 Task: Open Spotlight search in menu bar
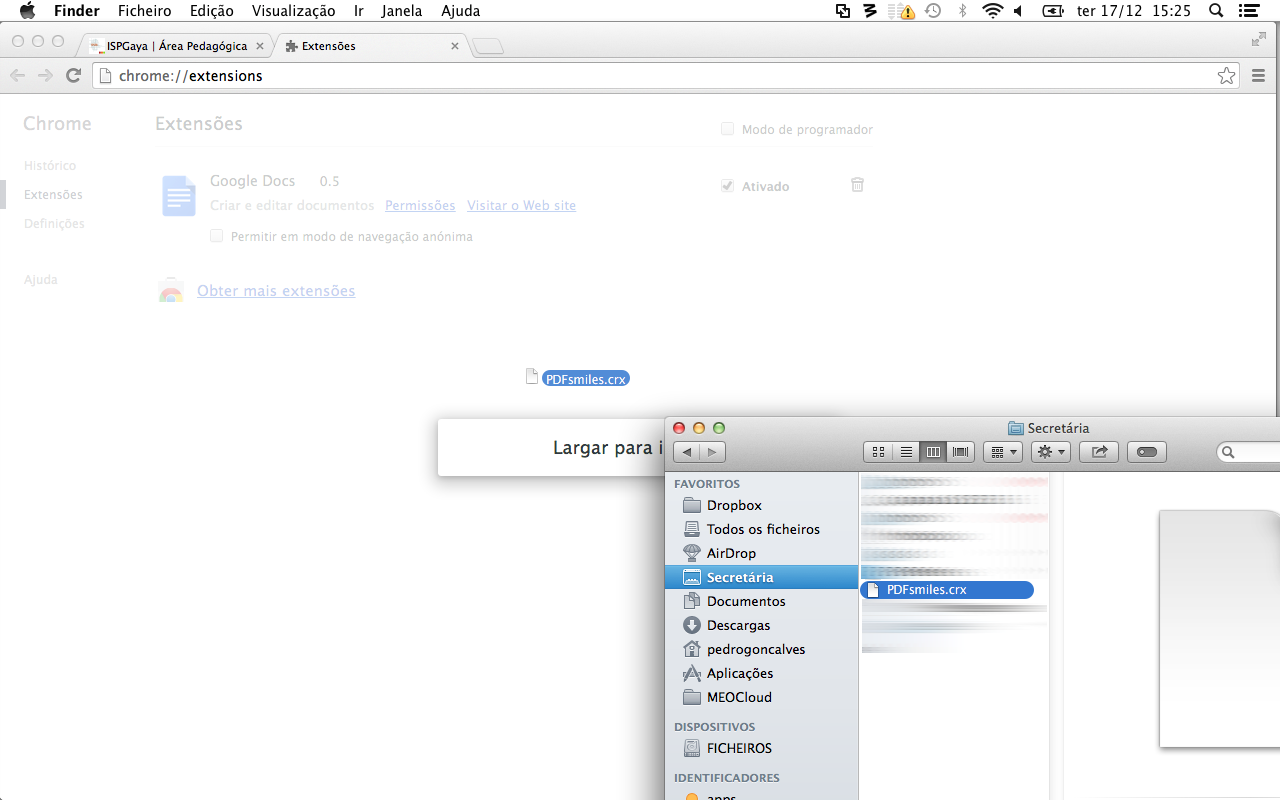(1216, 11)
